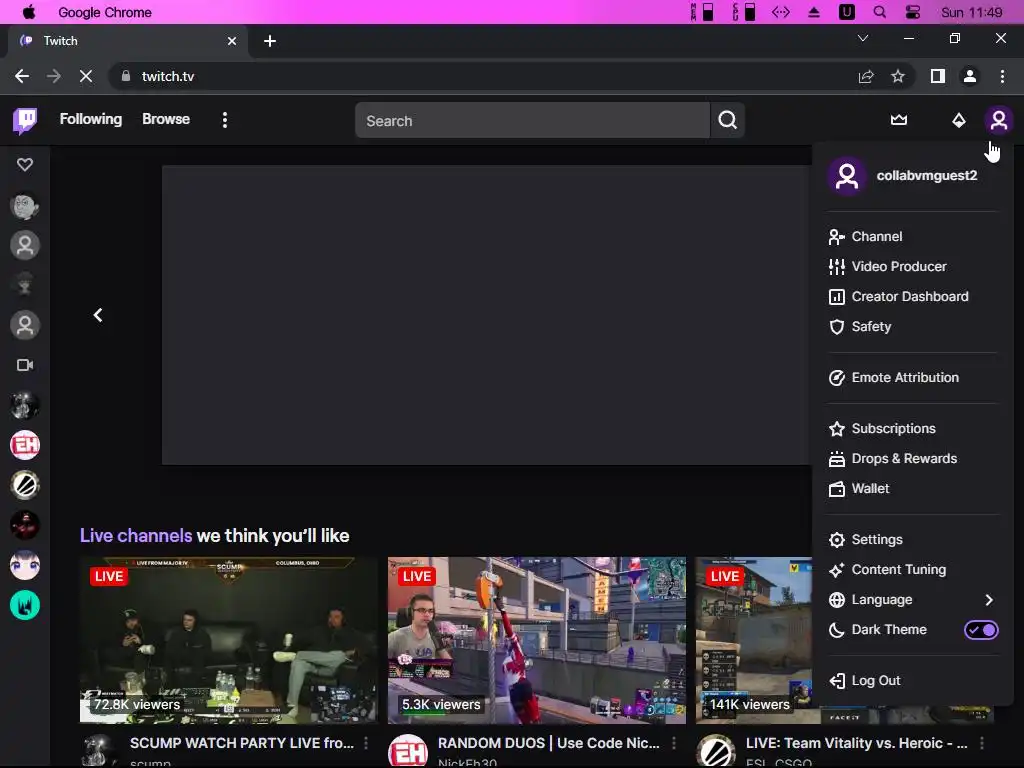Toggle the Dark Theme switch

click(981, 630)
